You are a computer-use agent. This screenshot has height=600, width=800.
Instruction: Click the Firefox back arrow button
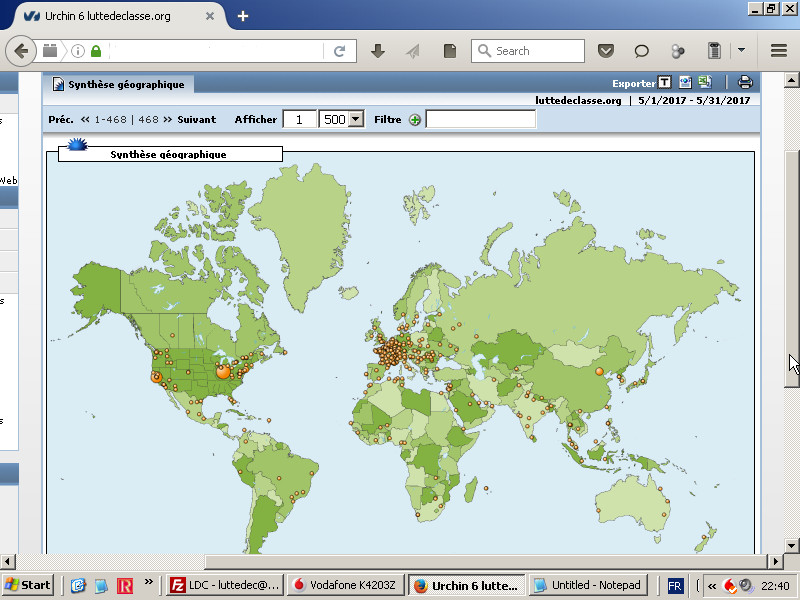[20, 51]
